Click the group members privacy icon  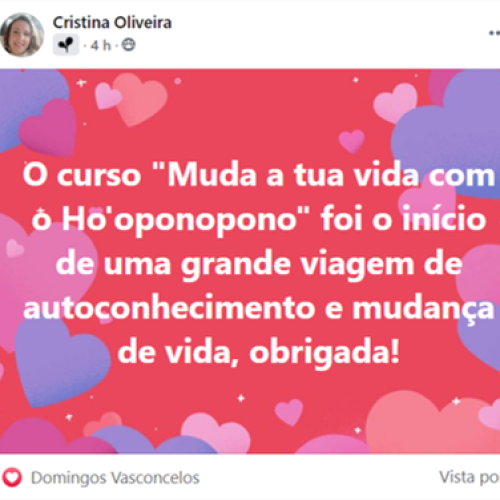click(128, 45)
